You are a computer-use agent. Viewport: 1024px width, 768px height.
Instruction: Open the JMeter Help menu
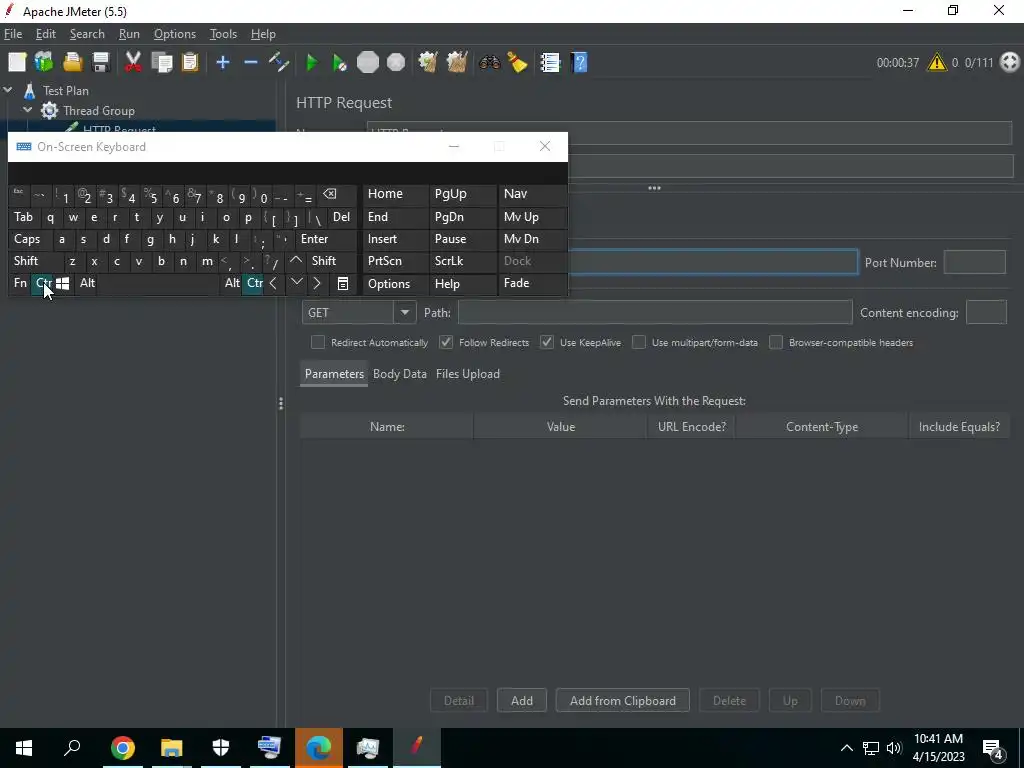263,34
